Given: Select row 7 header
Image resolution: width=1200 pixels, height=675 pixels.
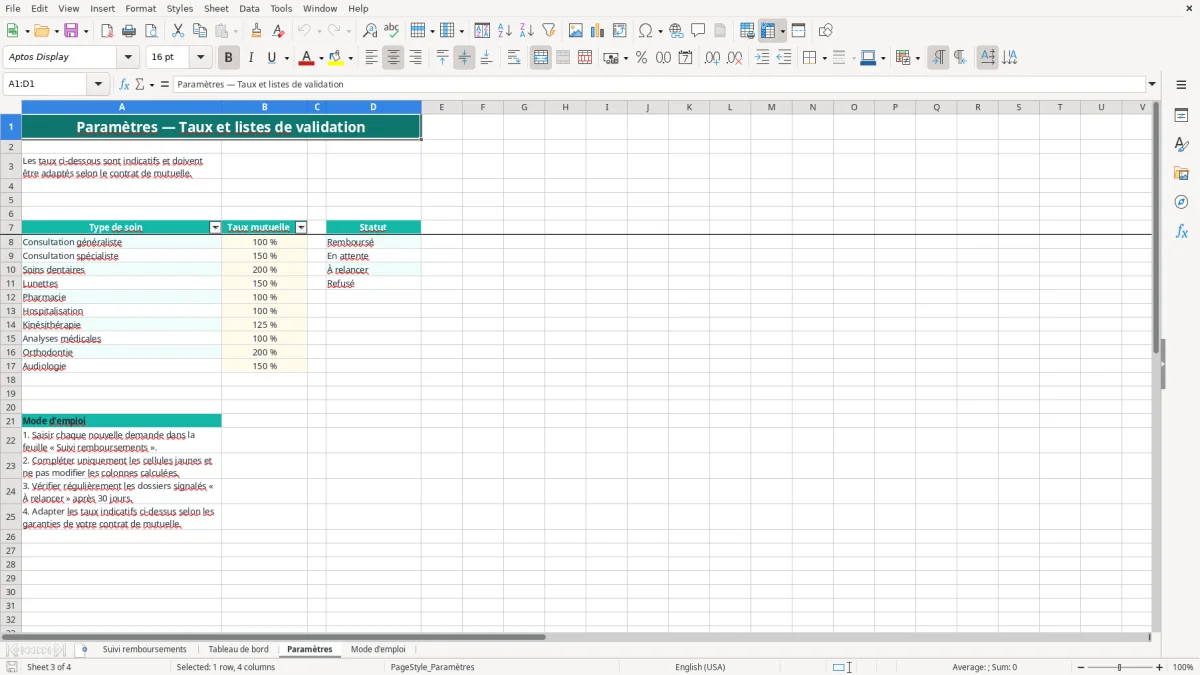Looking at the screenshot, I should click(x=11, y=228).
